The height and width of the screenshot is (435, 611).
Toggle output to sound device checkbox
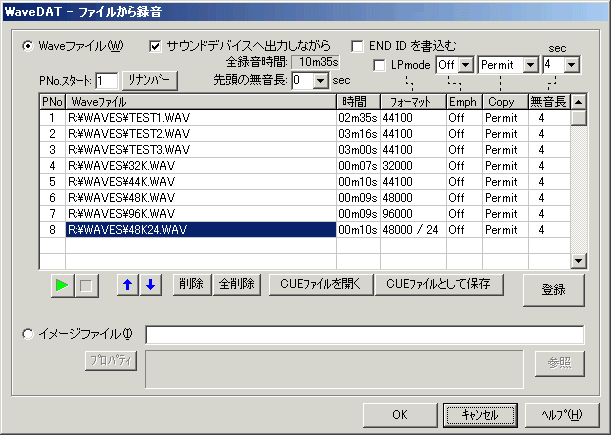pyautogui.click(x=155, y=45)
